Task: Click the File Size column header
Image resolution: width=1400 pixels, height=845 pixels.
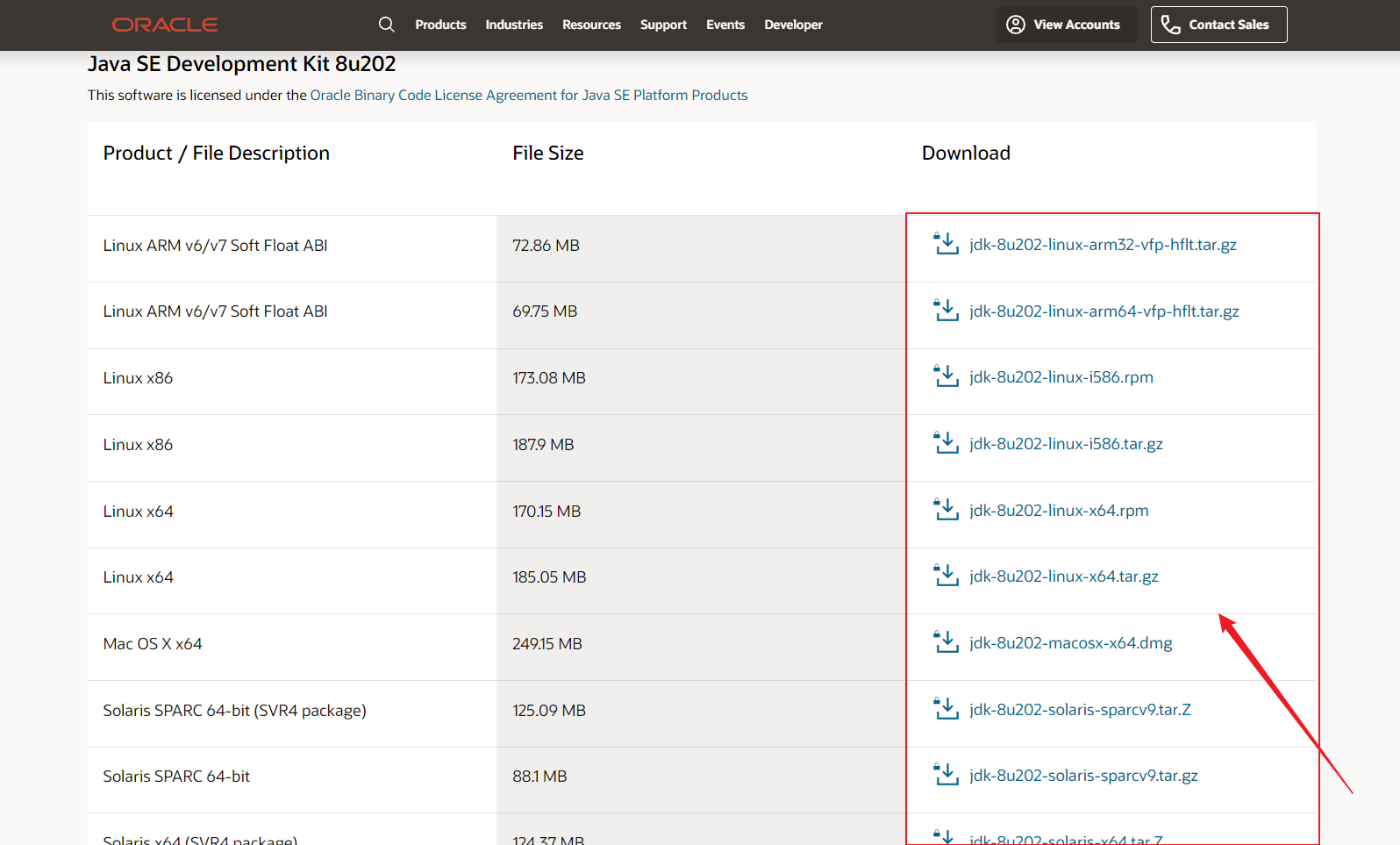Action: click(548, 154)
